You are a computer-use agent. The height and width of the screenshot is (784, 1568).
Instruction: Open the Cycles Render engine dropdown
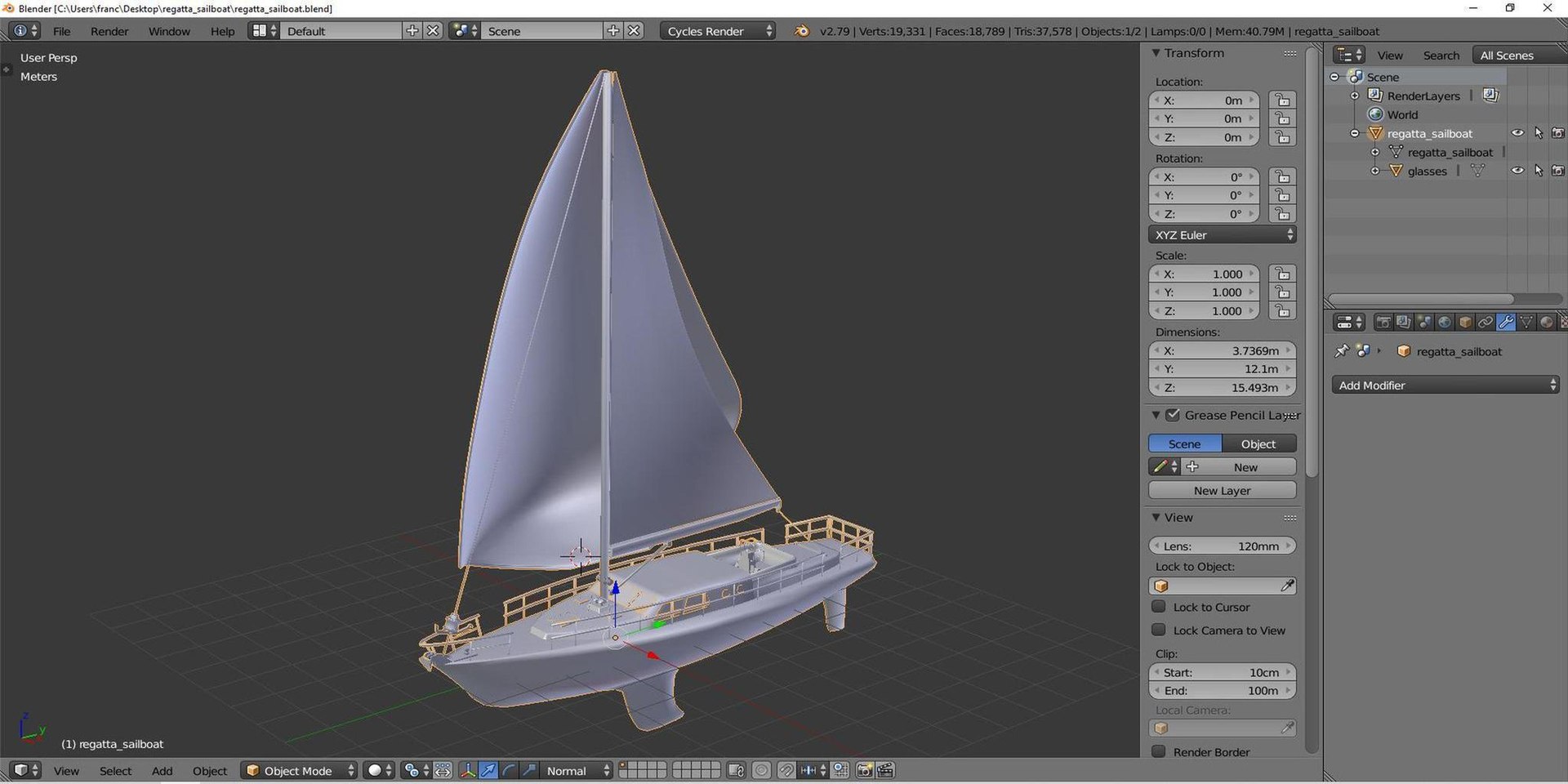tap(717, 31)
